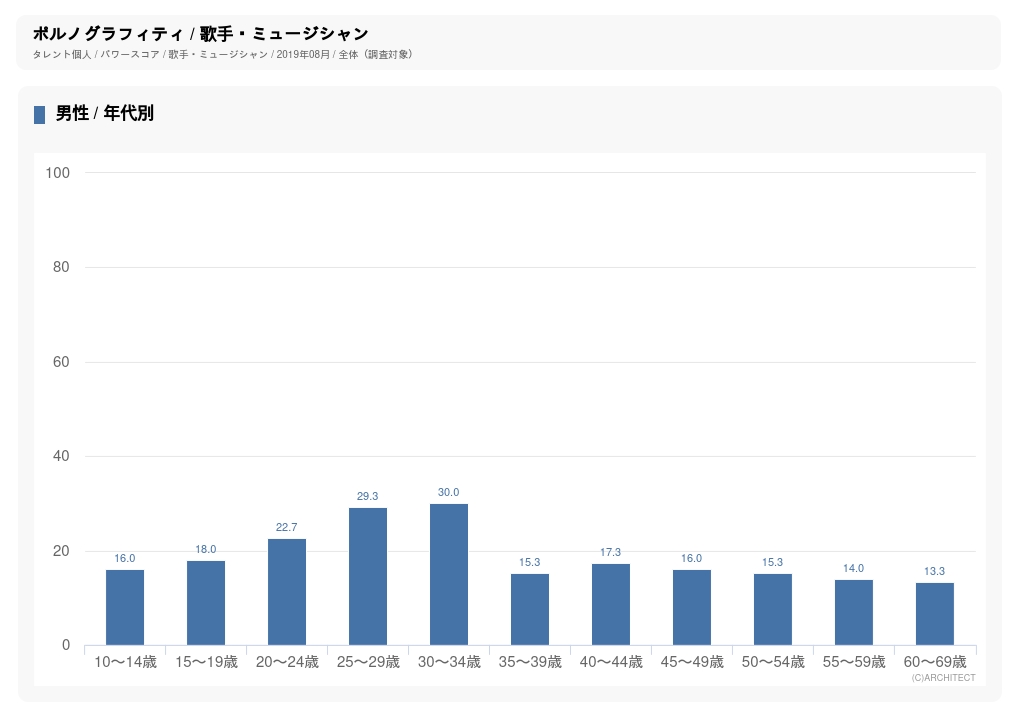This screenshot has width=1024, height=717.
Task: Select the 25〜29歳 bar
Action: 368,577
